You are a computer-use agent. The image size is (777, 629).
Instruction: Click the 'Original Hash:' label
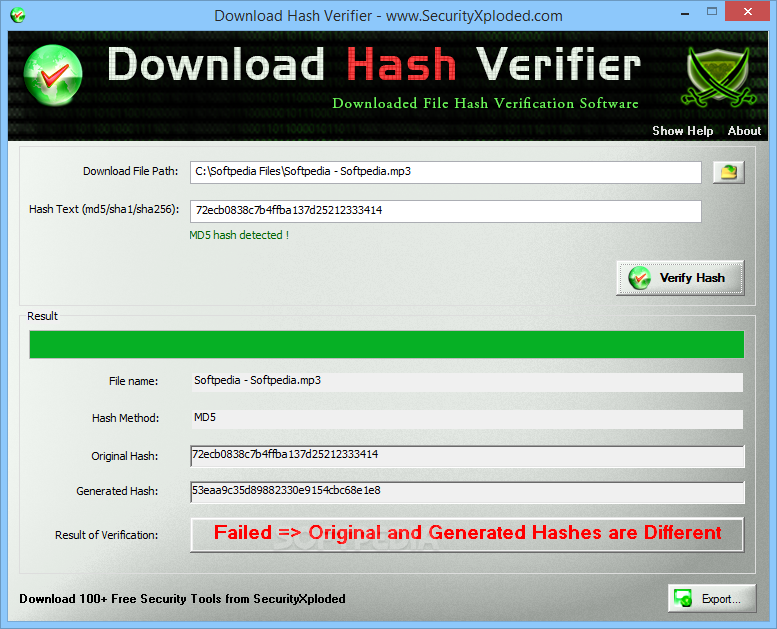point(124,456)
